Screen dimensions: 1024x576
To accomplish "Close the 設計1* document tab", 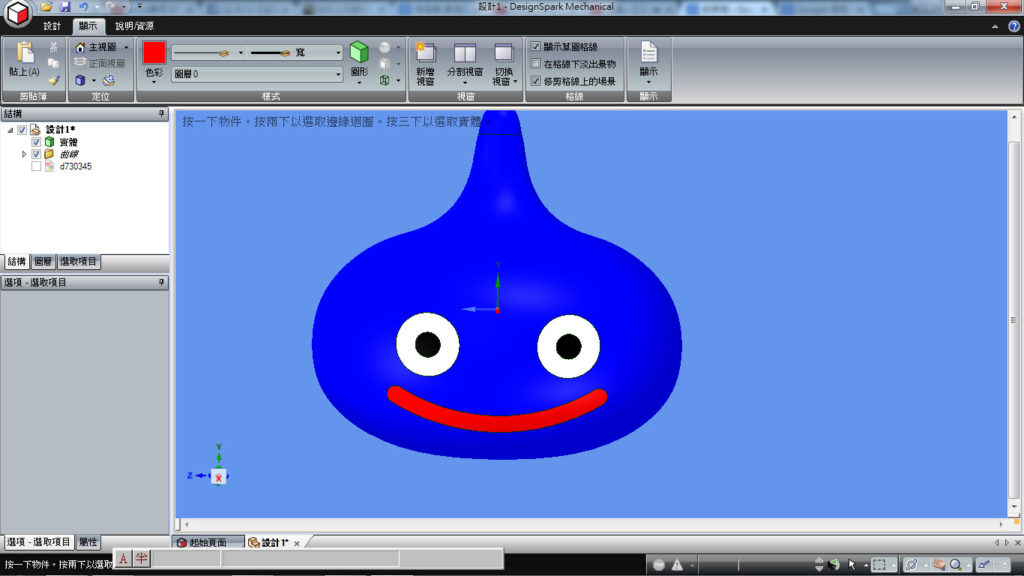I will pos(296,543).
